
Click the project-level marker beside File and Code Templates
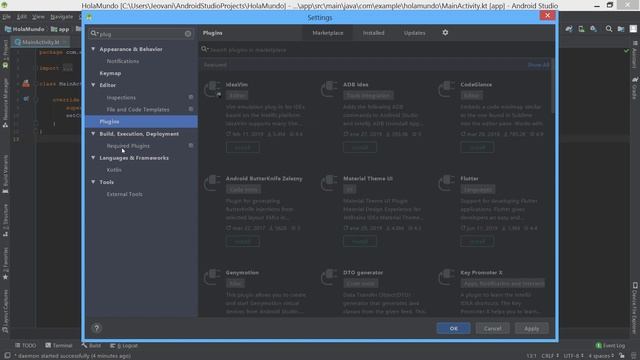(x=191, y=109)
